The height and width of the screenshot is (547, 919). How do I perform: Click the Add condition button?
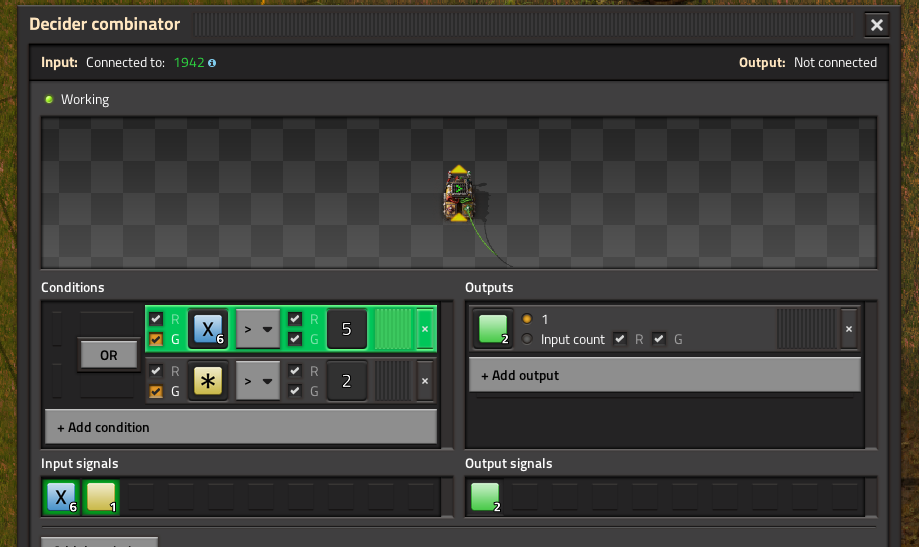[240, 427]
